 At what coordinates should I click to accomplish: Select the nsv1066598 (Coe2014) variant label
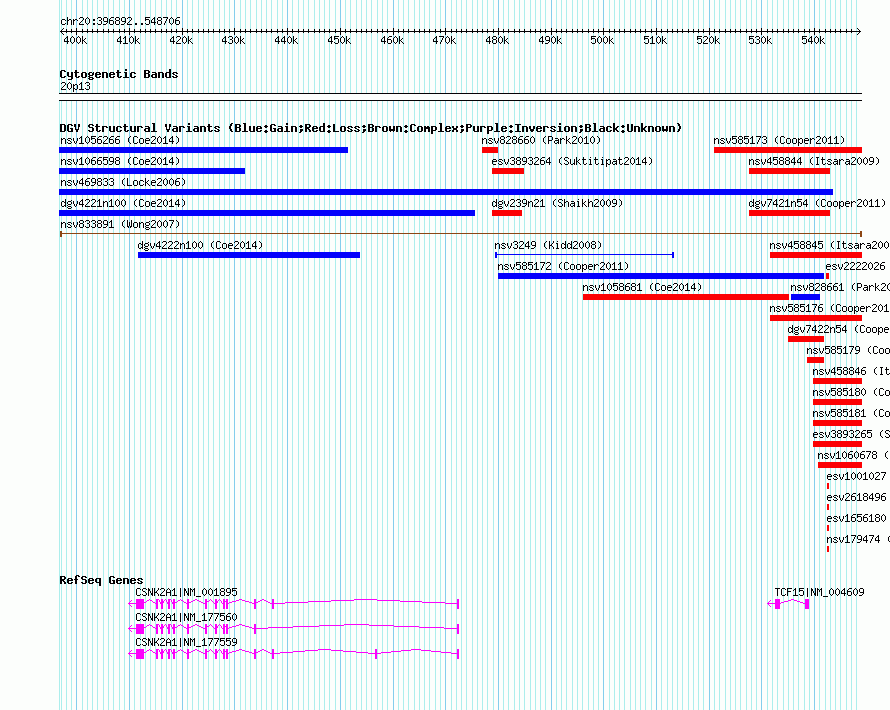[120, 161]
